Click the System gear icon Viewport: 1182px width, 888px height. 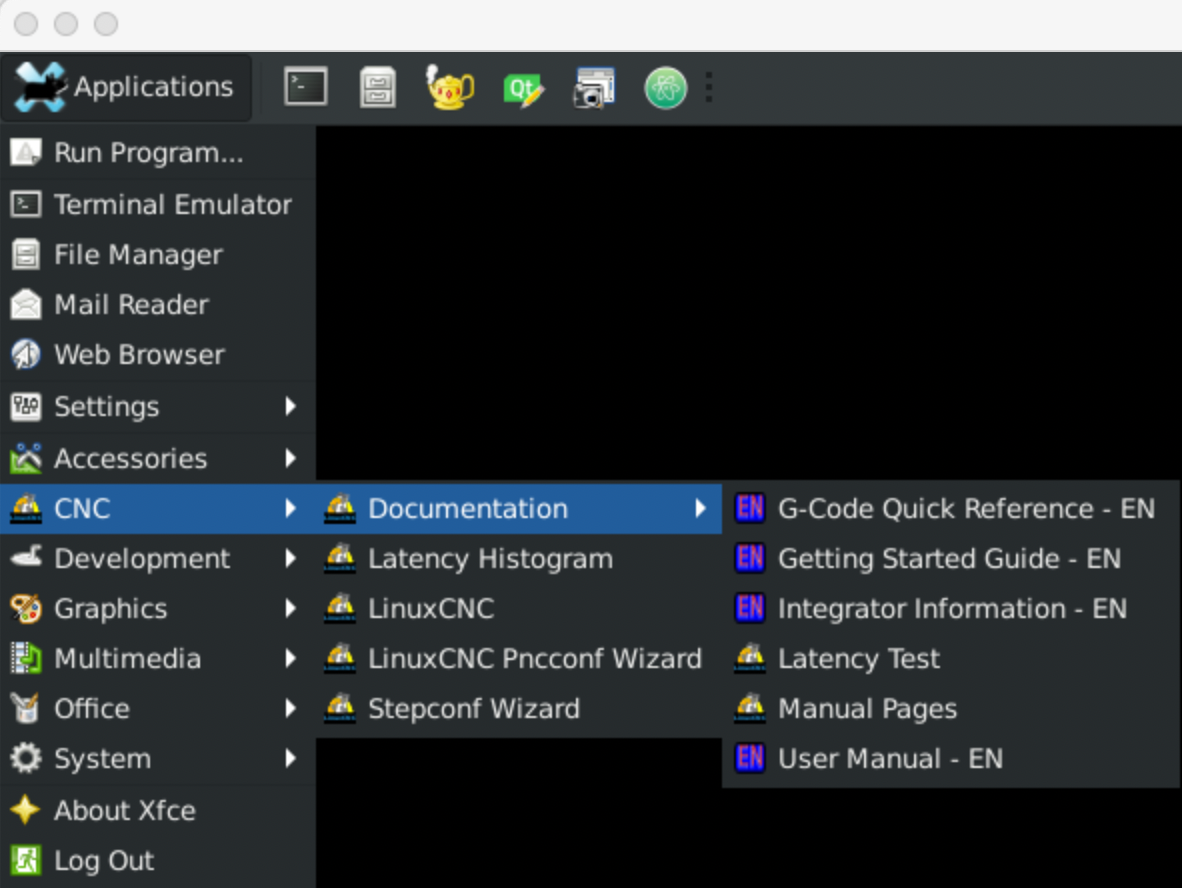26,758
